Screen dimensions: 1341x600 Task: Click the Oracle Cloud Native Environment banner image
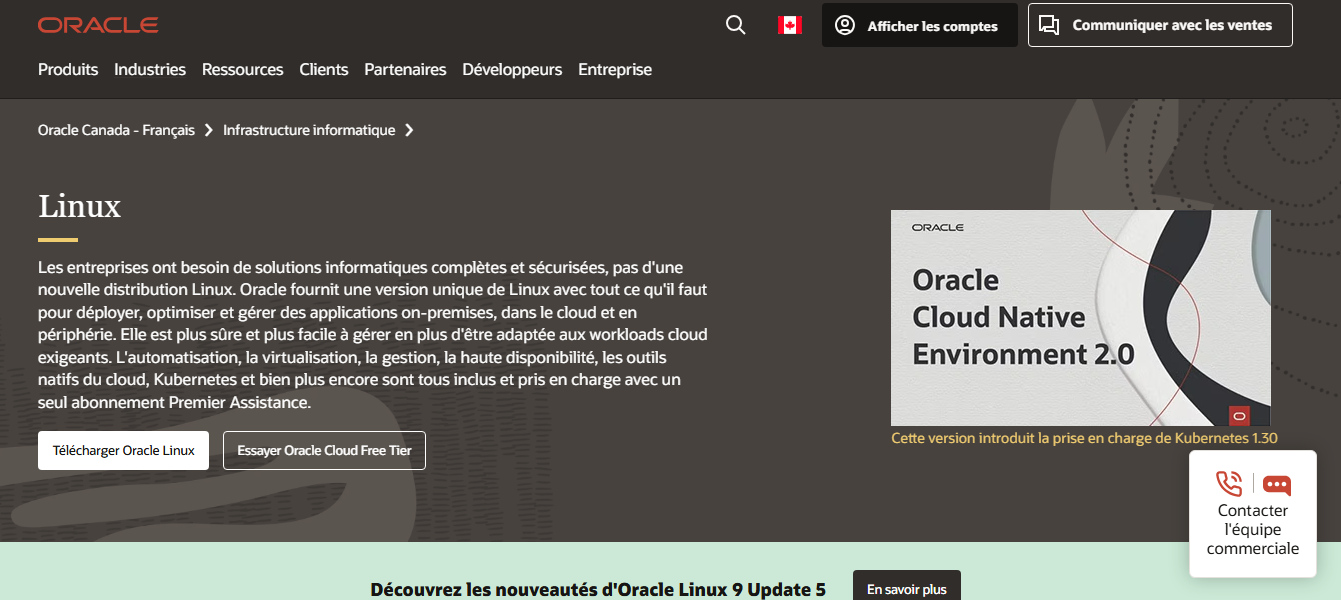click(x=1080, y=318)
